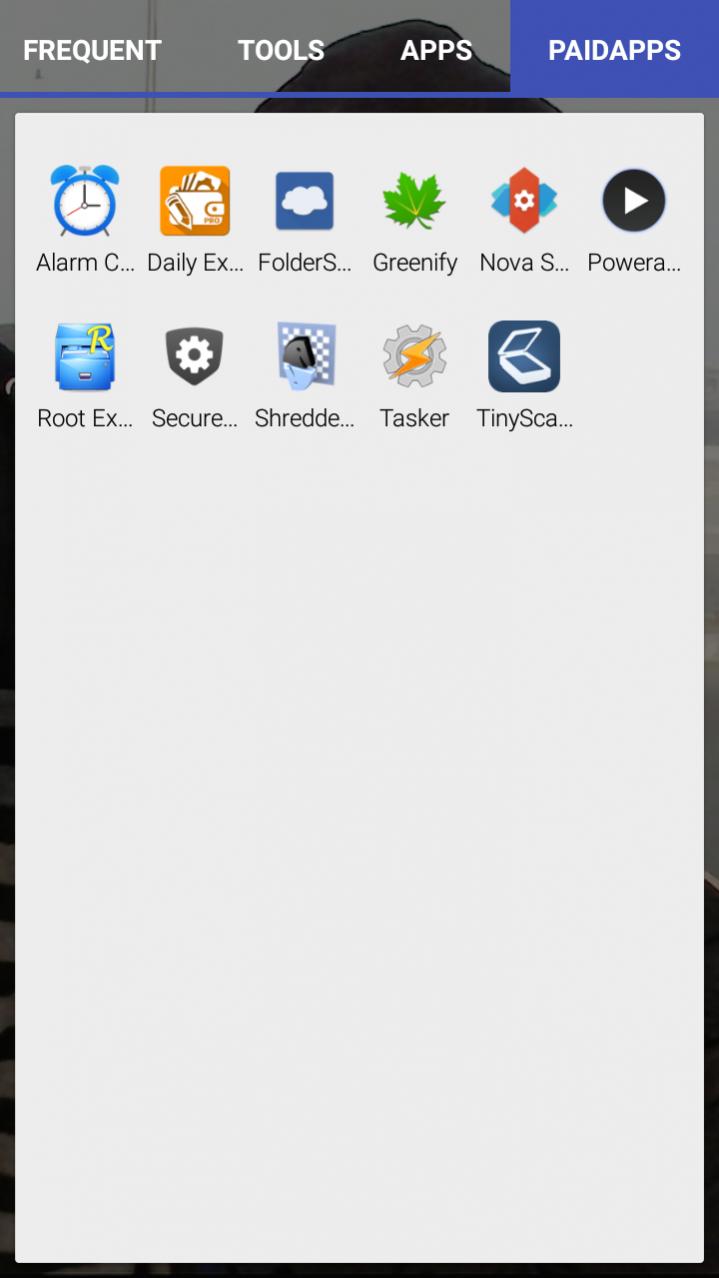
Task: Open the Root Explorer blue drawer icon
Action: (85, 356)
